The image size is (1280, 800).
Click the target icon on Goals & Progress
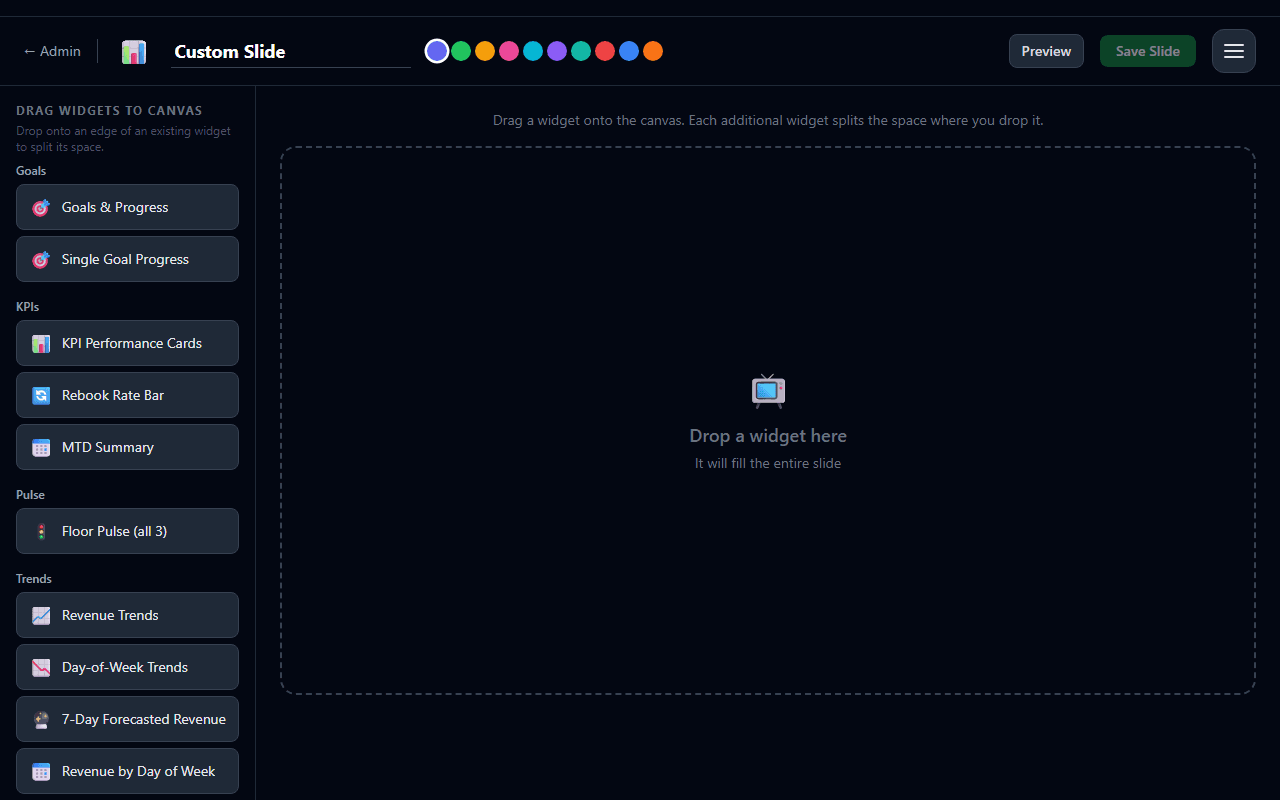click(41, 208)
